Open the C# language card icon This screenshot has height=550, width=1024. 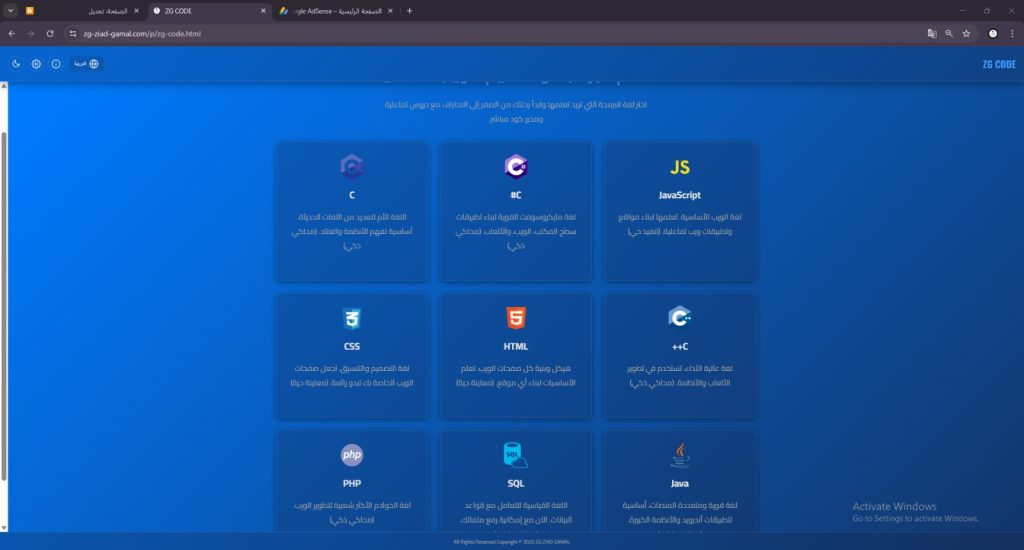515,167
